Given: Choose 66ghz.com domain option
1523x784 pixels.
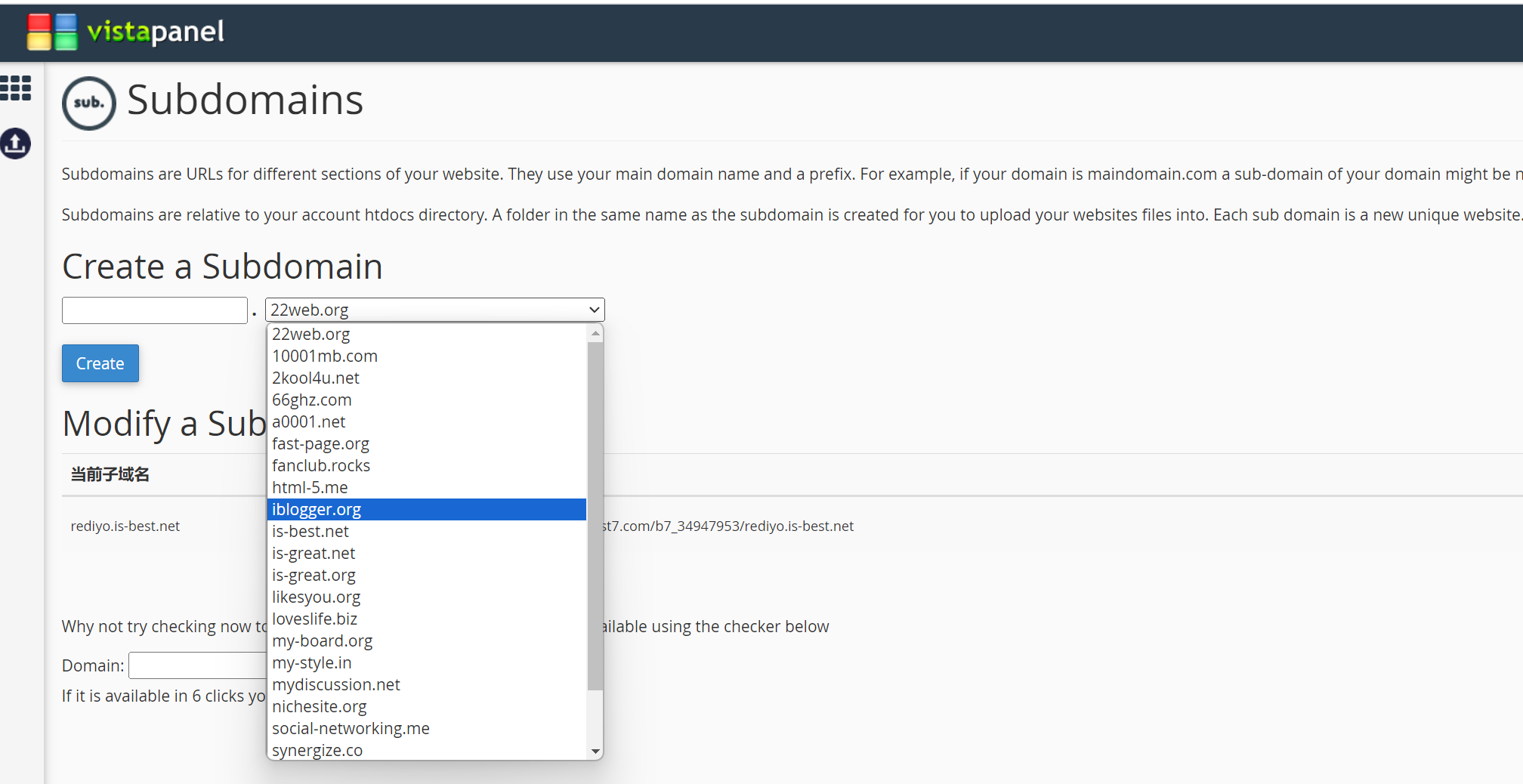Looking at the screenshot, I should tap(427, 400).
